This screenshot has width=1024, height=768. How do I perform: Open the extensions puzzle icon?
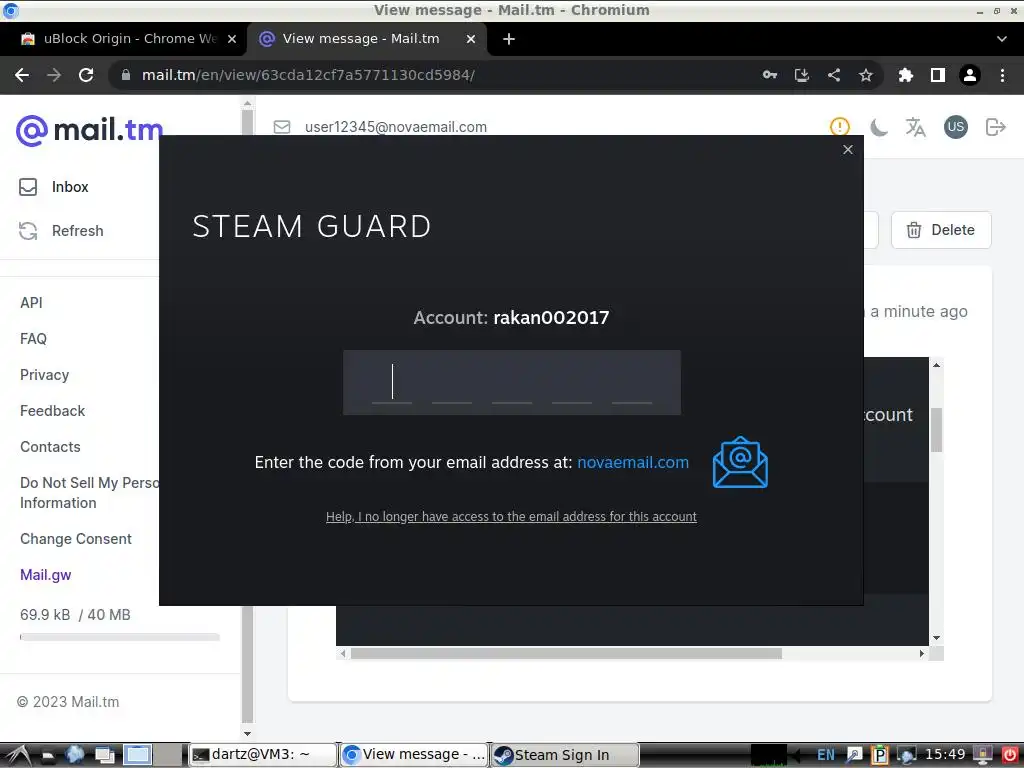906,75
